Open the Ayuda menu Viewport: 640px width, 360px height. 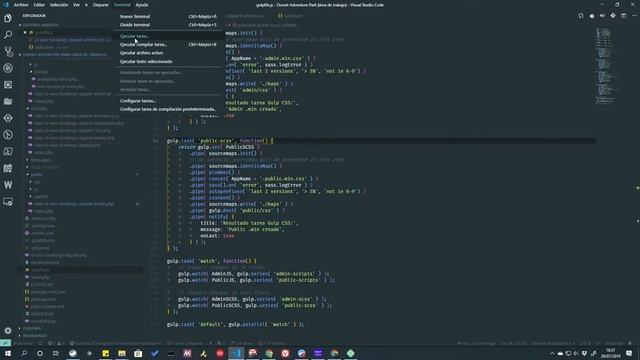coord(142,5)
